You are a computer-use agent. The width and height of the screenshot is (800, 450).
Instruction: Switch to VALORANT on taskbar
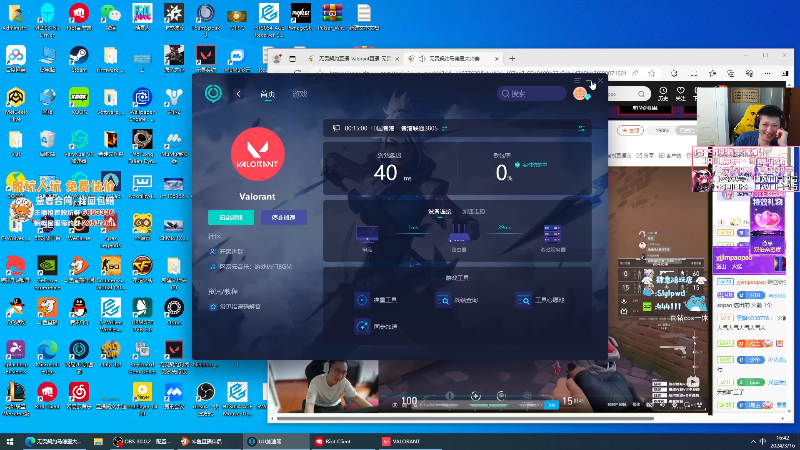410,441
